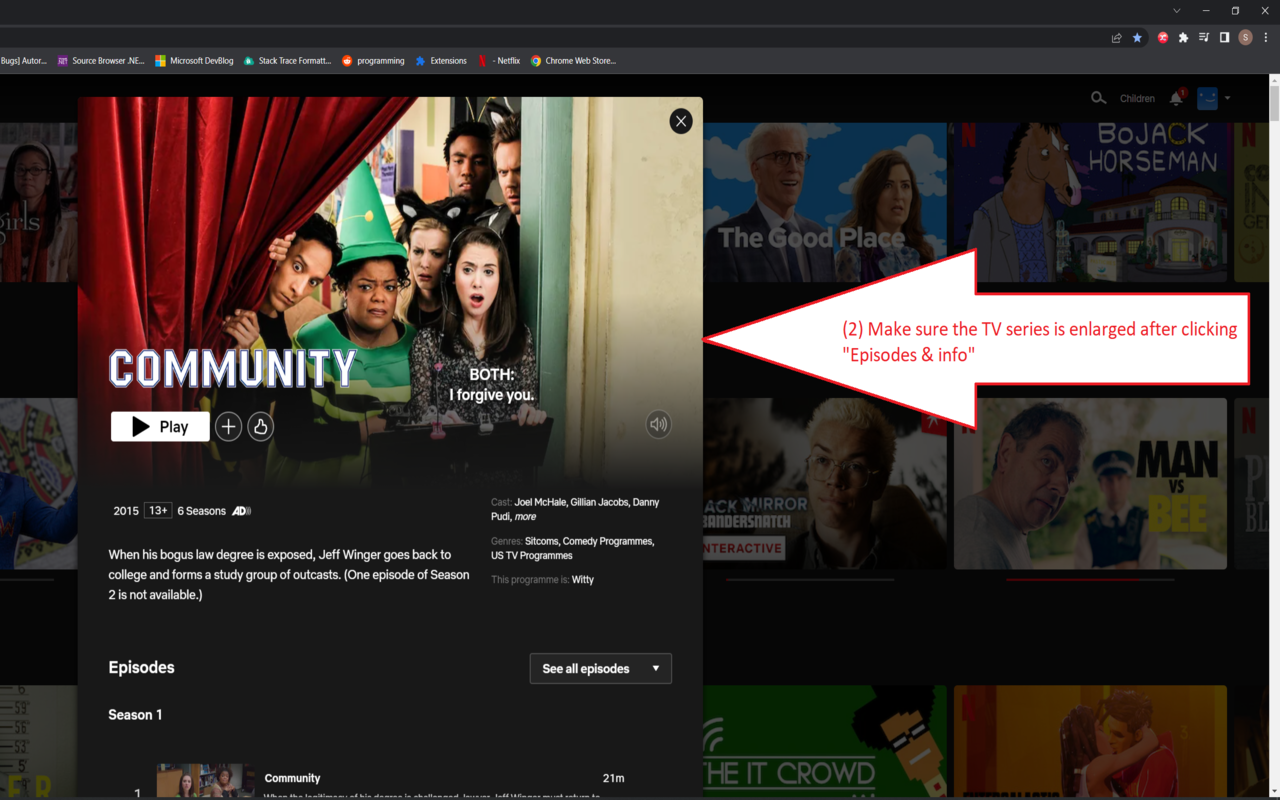The height and width of the screenshot is (800, 1280).
Task: Expand the Netflix account dropdown arrow
Action: click(1227, 98)
